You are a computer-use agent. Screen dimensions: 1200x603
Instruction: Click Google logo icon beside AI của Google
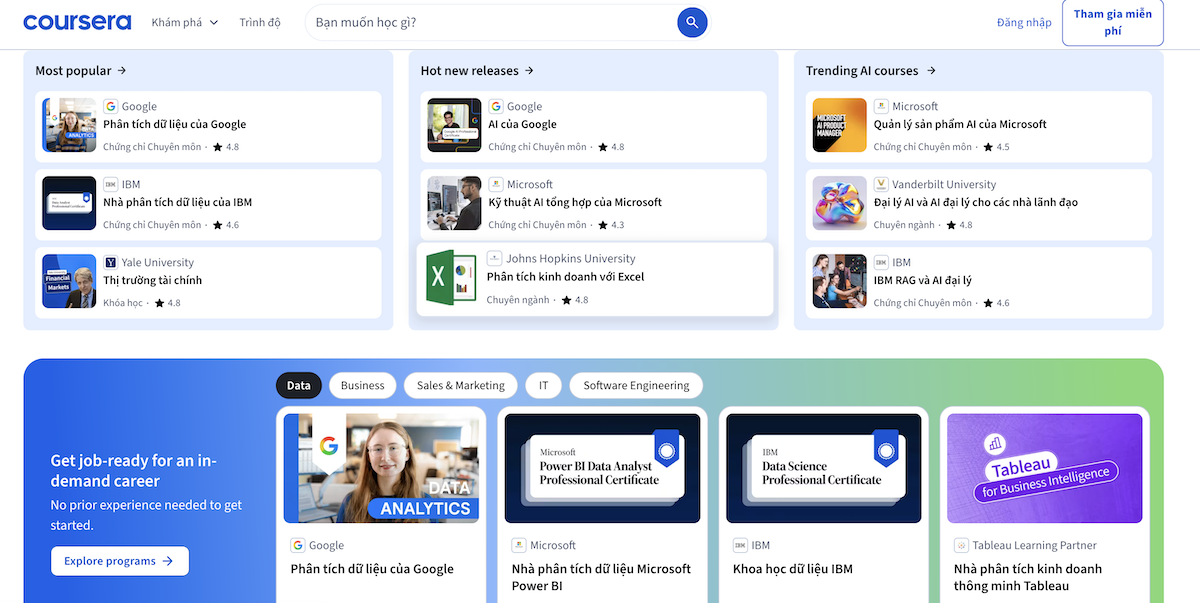pyautogui.click(x=496, y=106)
